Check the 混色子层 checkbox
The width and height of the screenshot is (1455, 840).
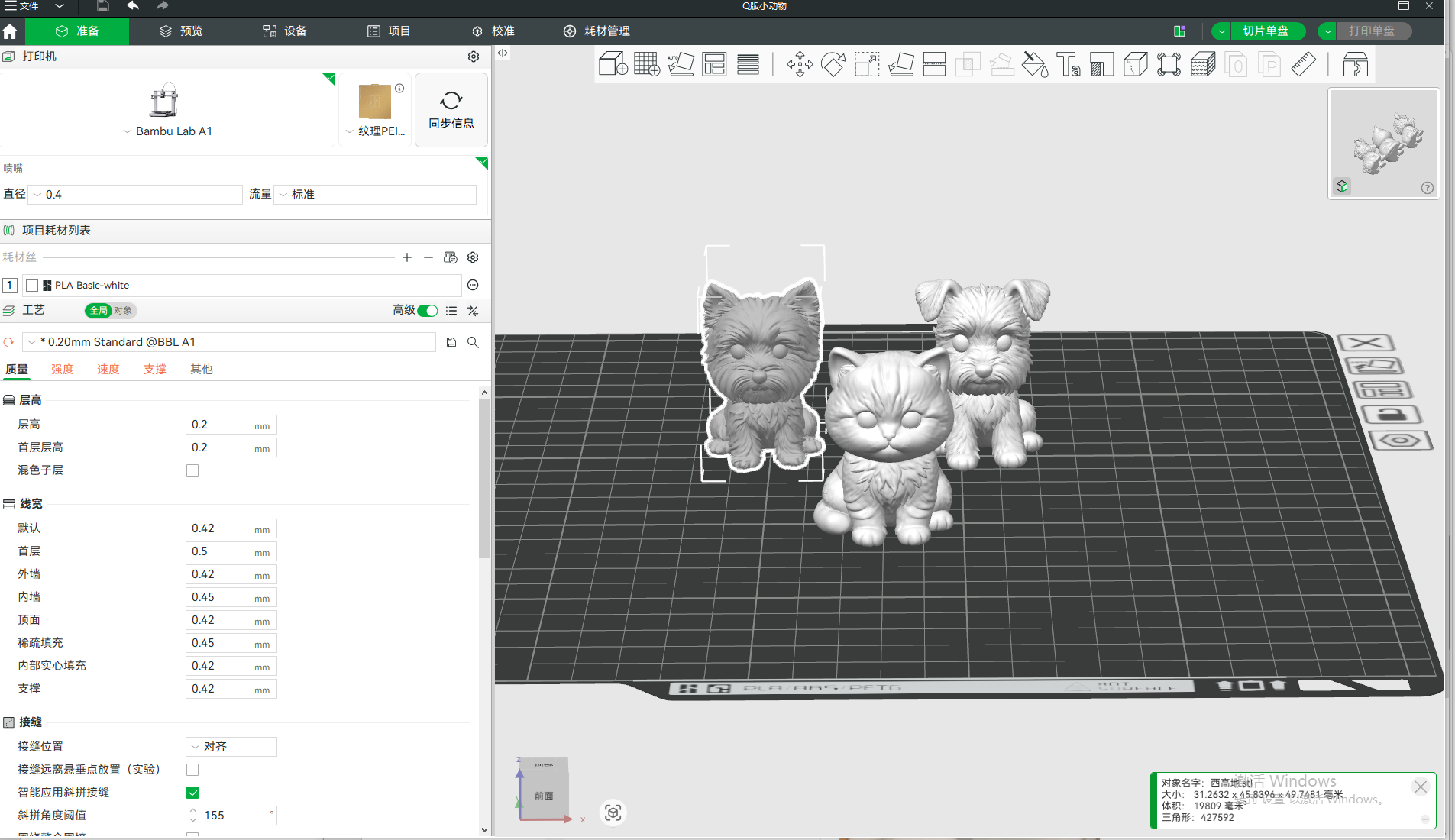192,470
